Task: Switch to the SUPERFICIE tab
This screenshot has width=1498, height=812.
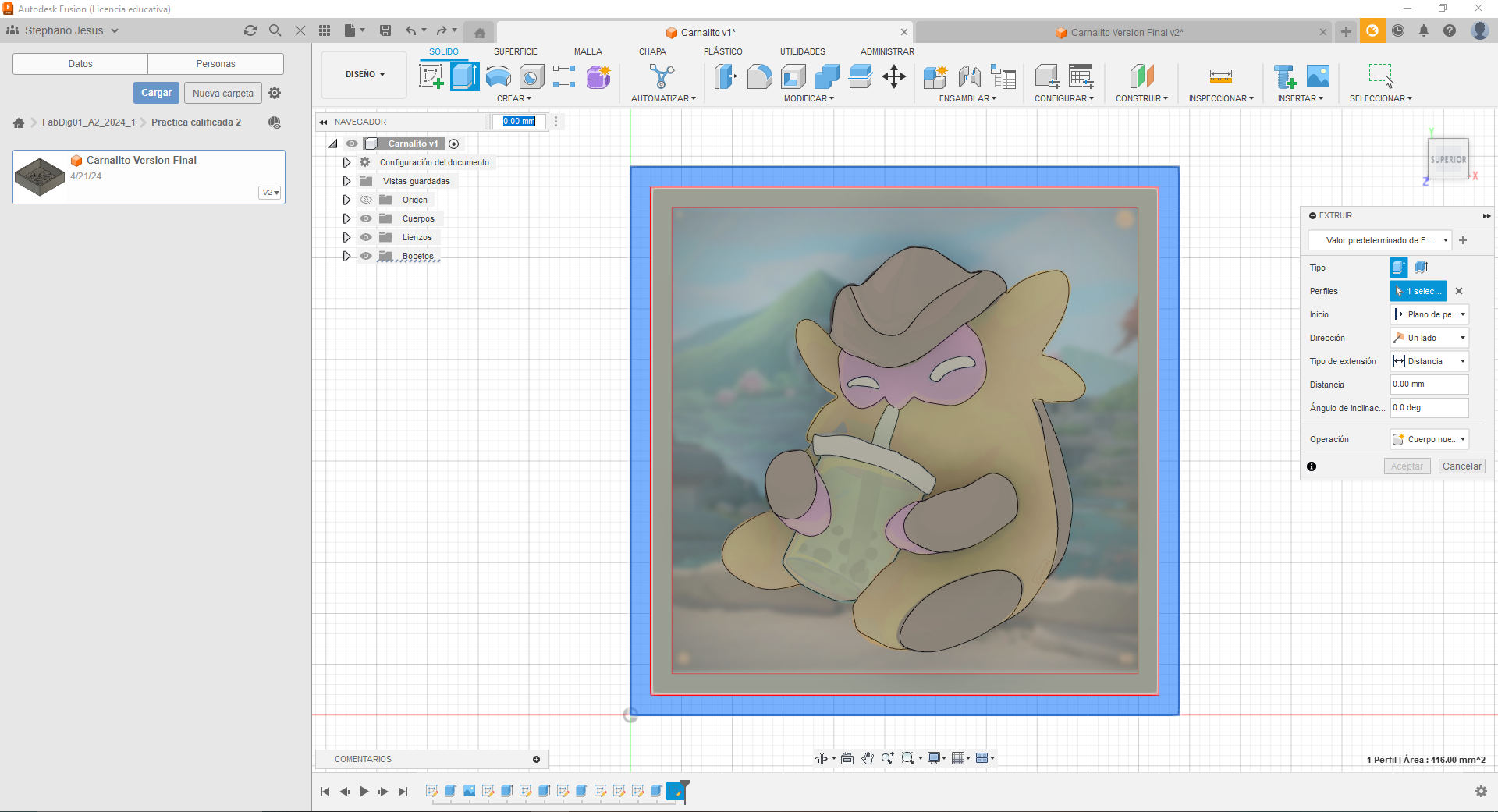Action: pos(515,51)
